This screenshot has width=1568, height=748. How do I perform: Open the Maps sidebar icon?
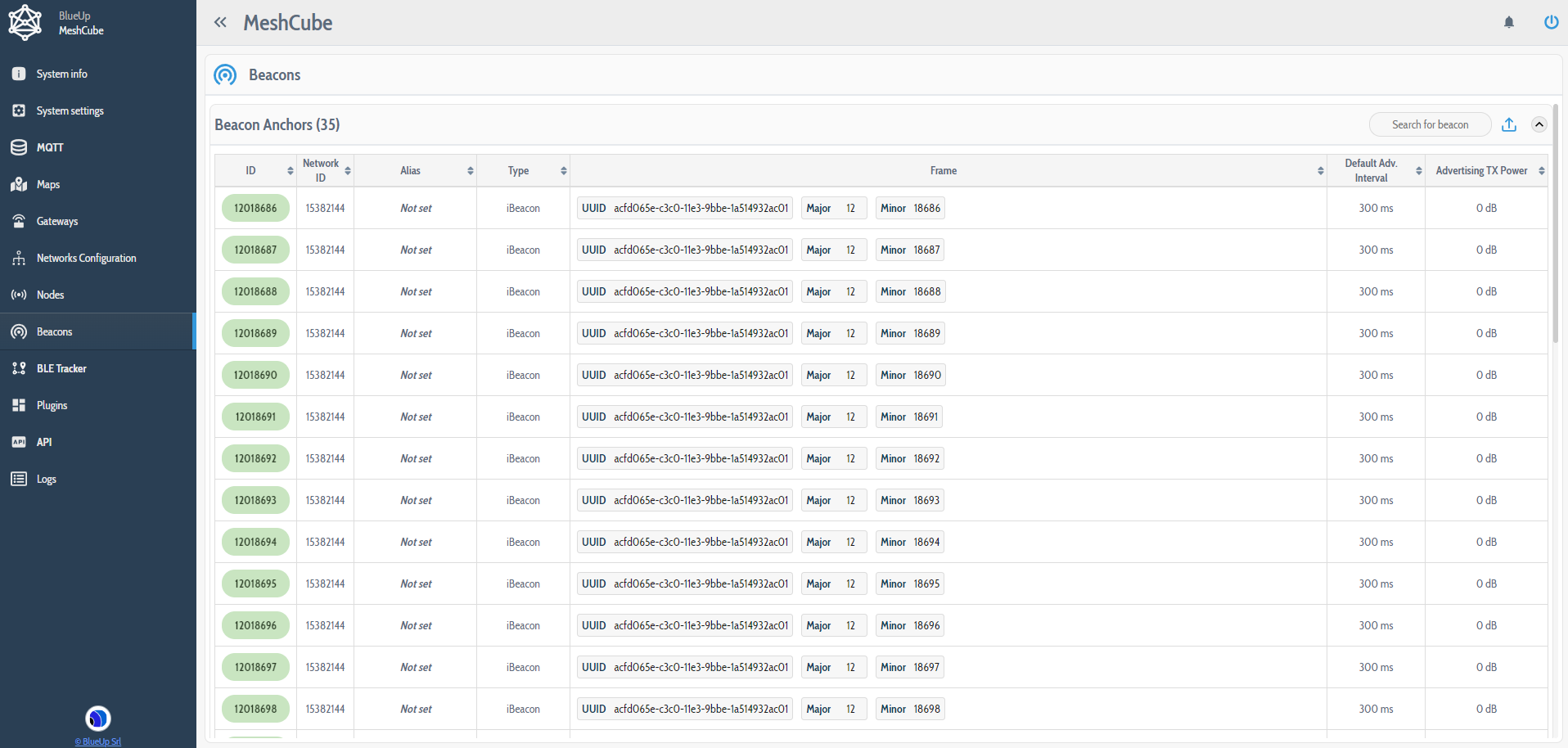(19, 184)
